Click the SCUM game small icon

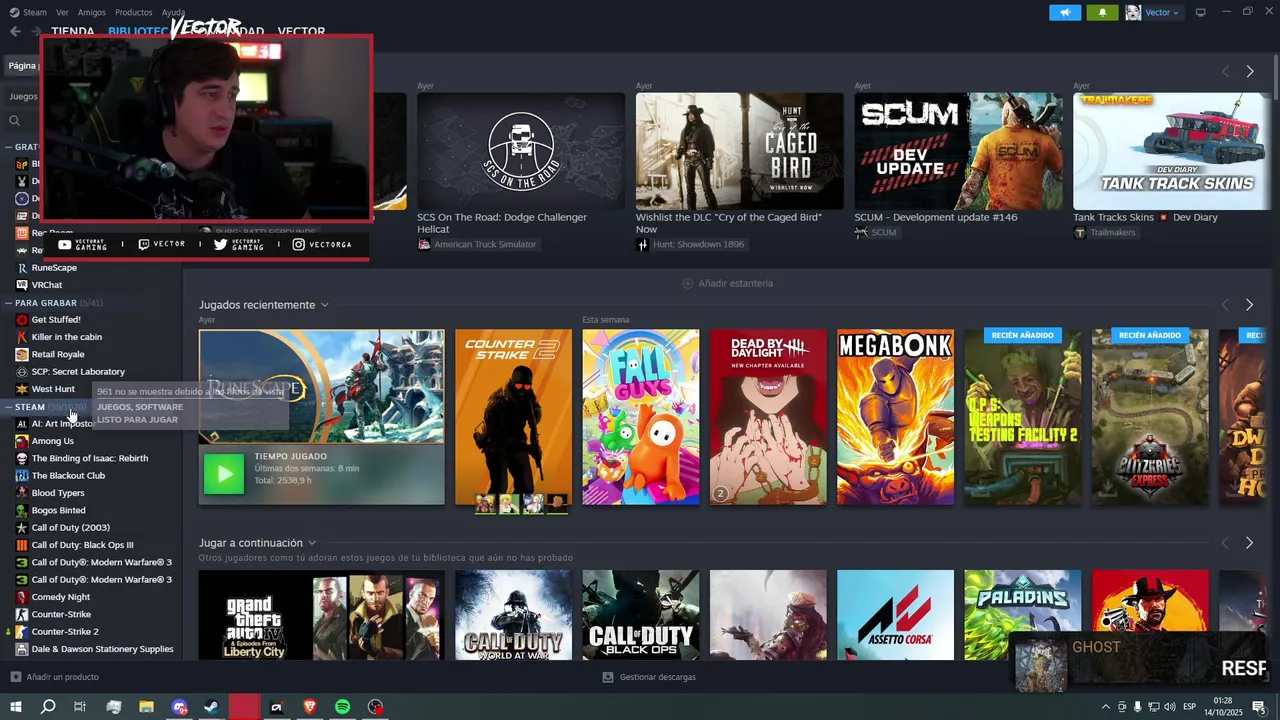point(861,232)
